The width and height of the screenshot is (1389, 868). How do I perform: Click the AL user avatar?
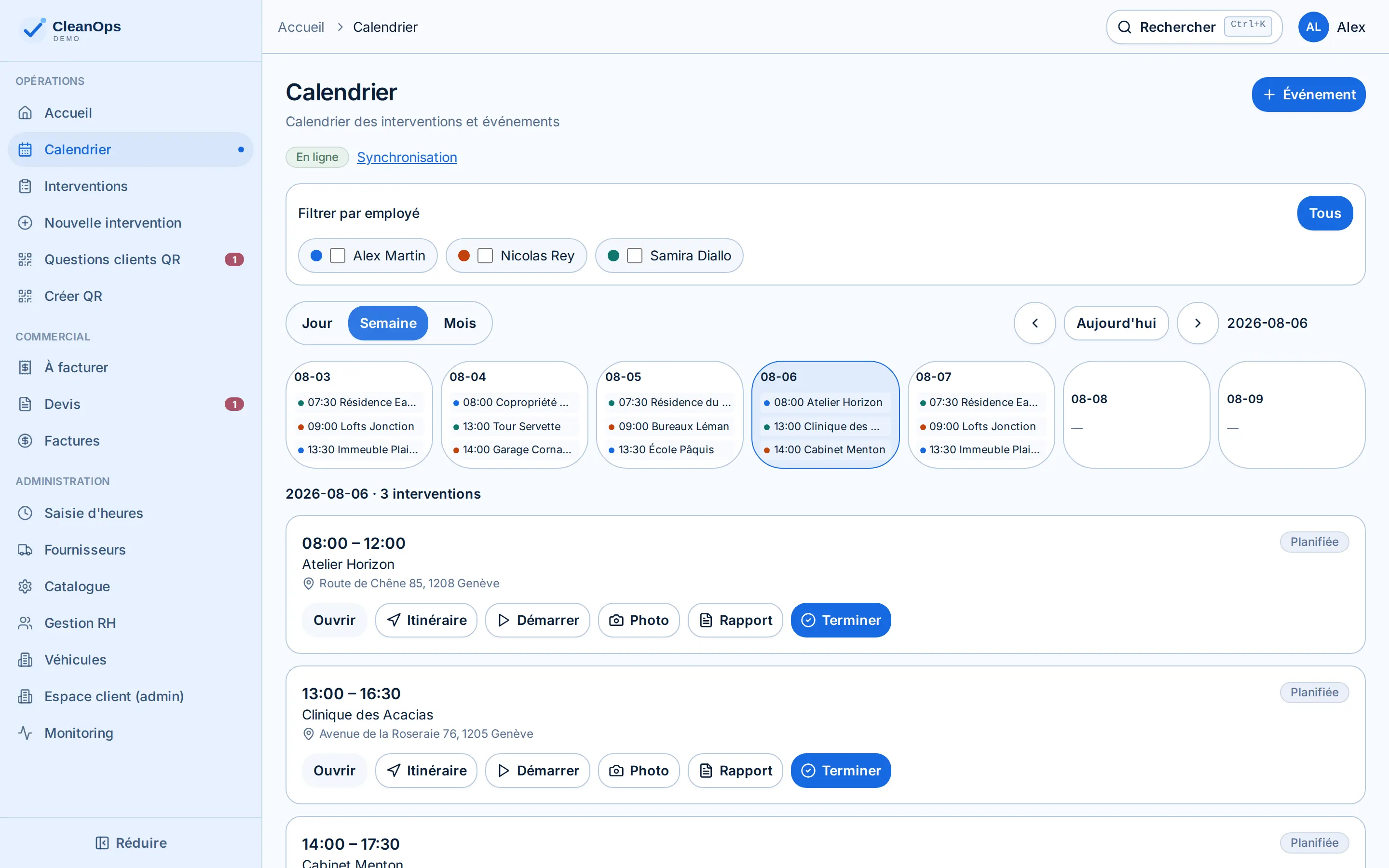coord(1313,27)
